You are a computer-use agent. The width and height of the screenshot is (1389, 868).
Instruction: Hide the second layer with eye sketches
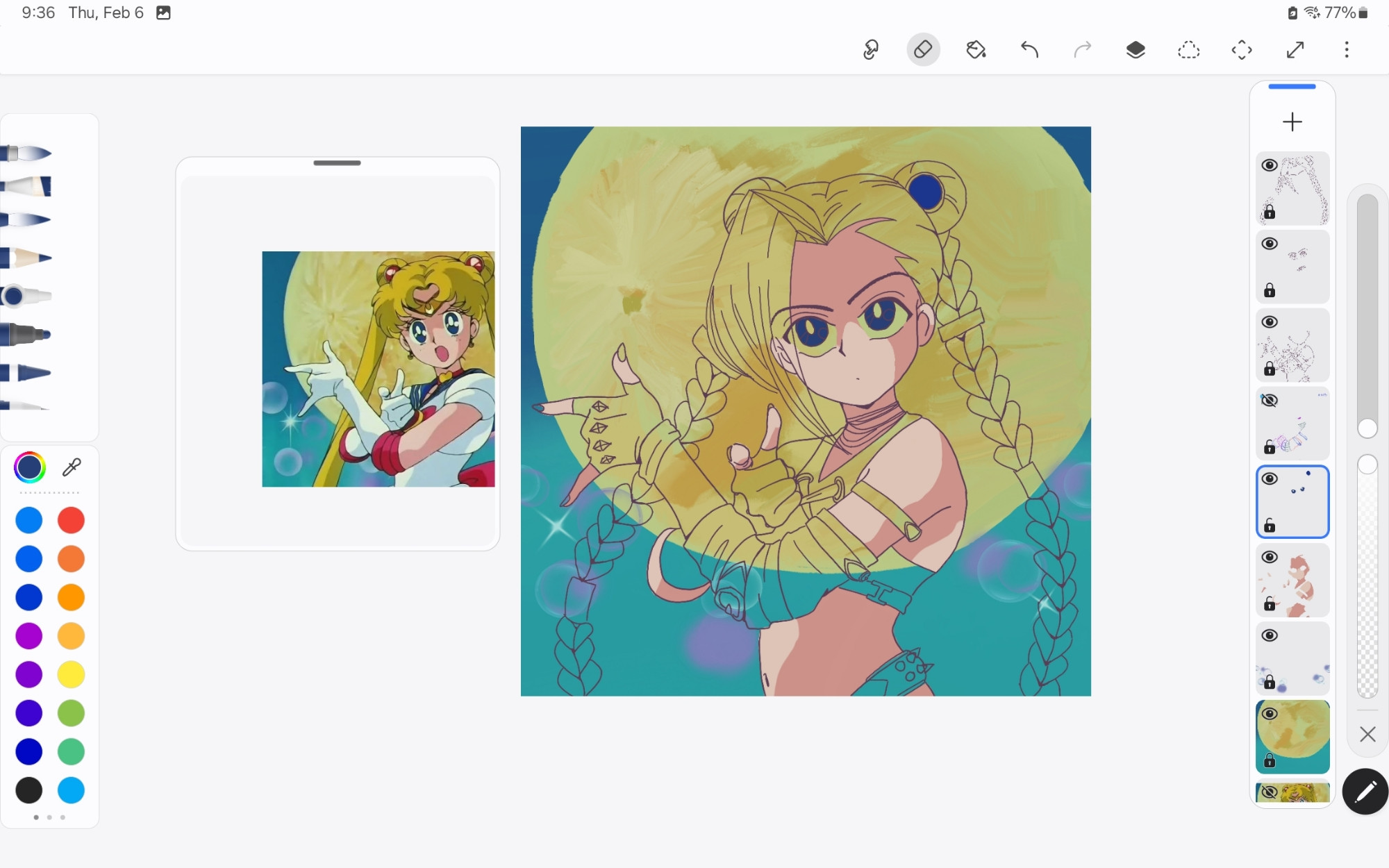click(1270, 244)
